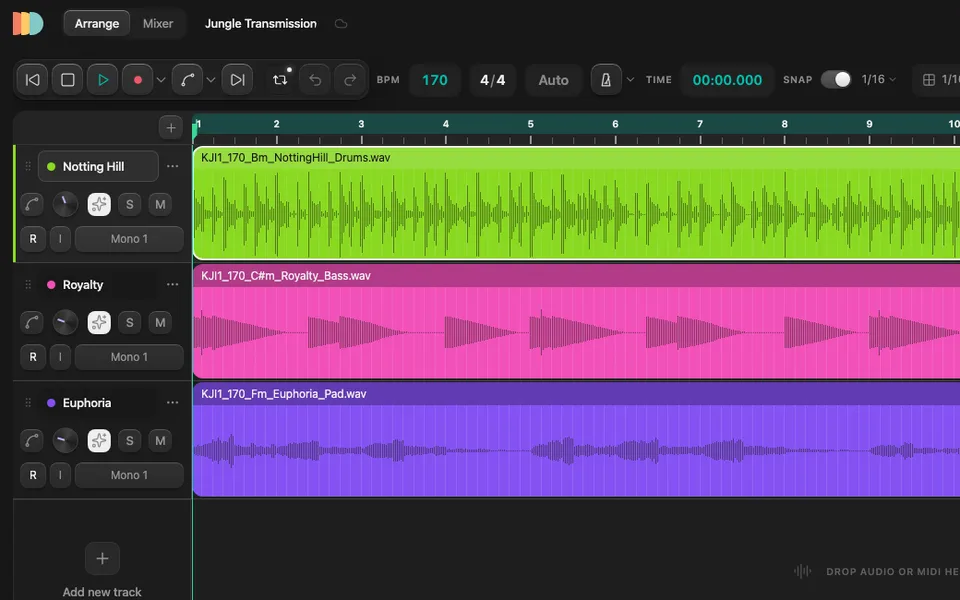Select the Notting Hill track name

click(x=98, y=167)
